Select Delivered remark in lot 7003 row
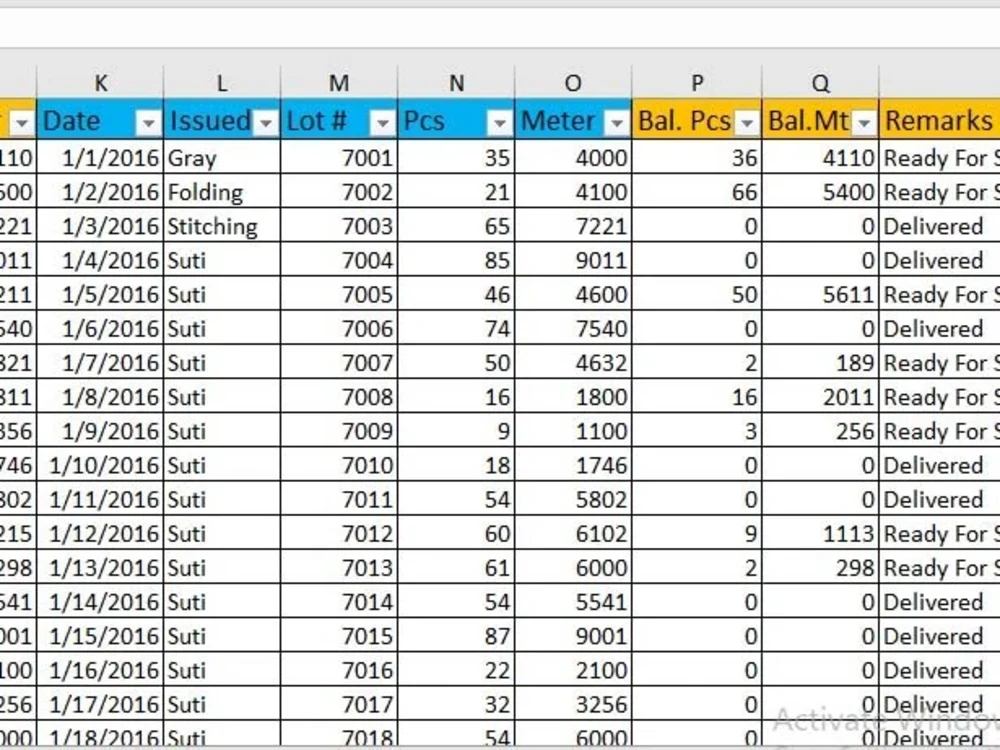Screen dimensions: 1000x750 [939, 226]
